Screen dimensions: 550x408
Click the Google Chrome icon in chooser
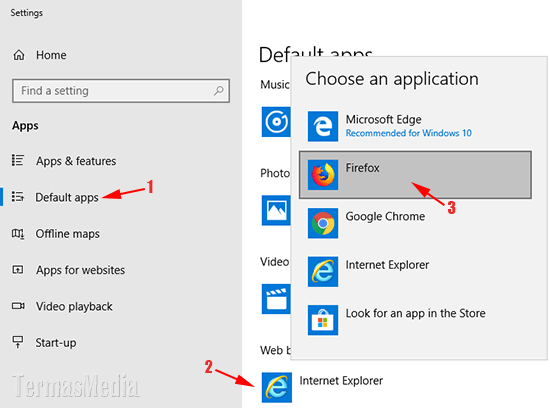tap(323, 223)
